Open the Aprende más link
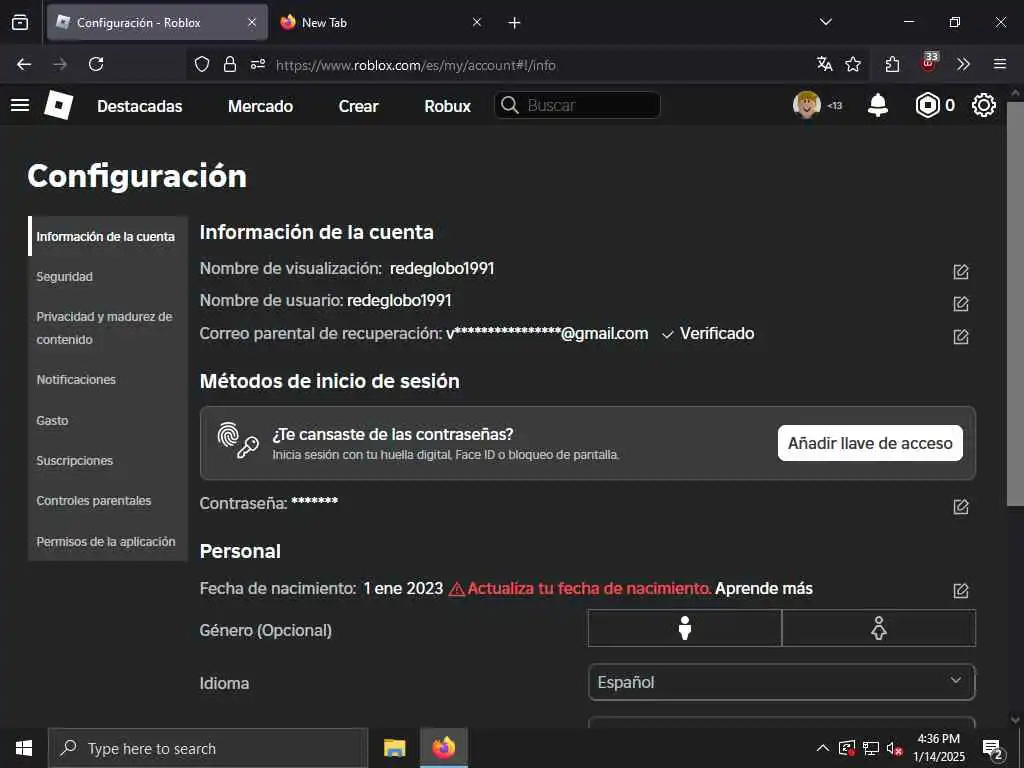The image size is (1024, 768). 764,588
